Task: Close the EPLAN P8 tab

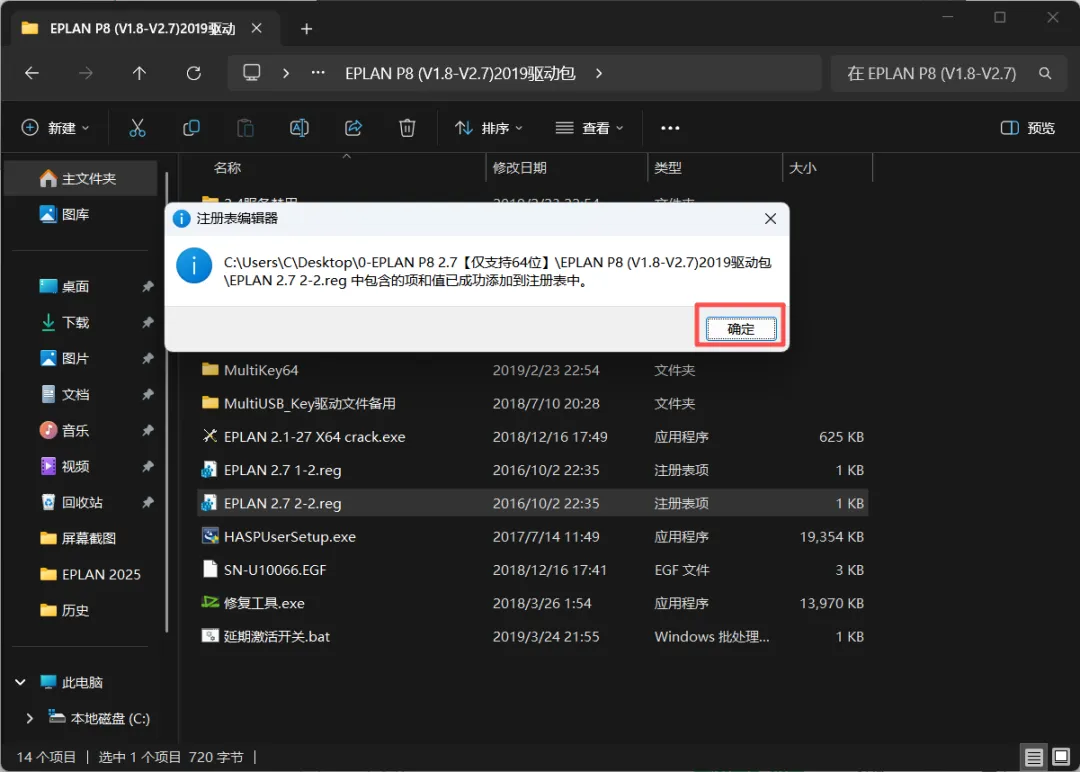Action: [x=256, y=28]
